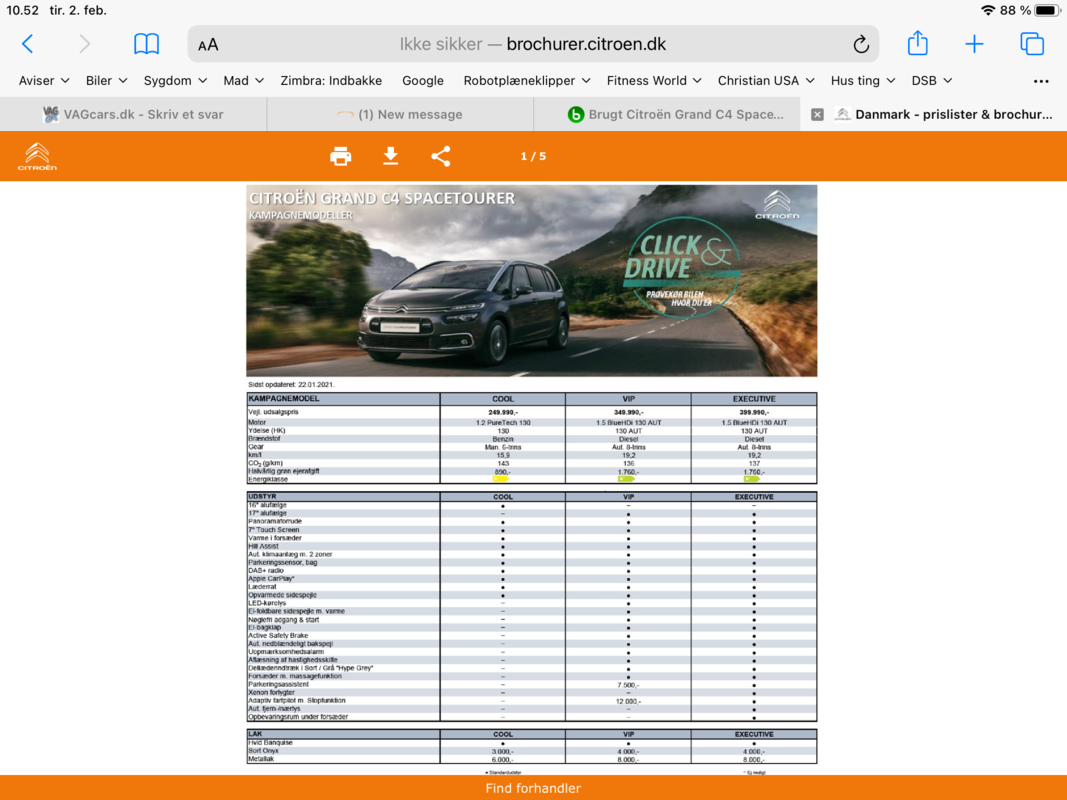
Task: Expand the Aviser bookmarks folder
Action: pyautogui.click(x=44, y=80)
